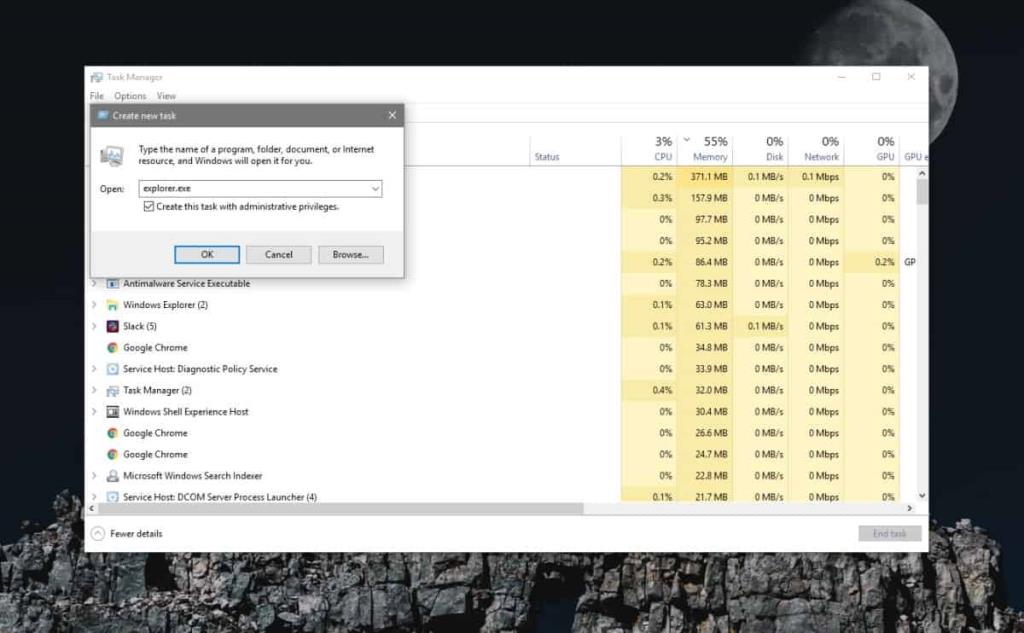Expand the Windows Explorer process group
1024x633 pixels.
(96, 305)
